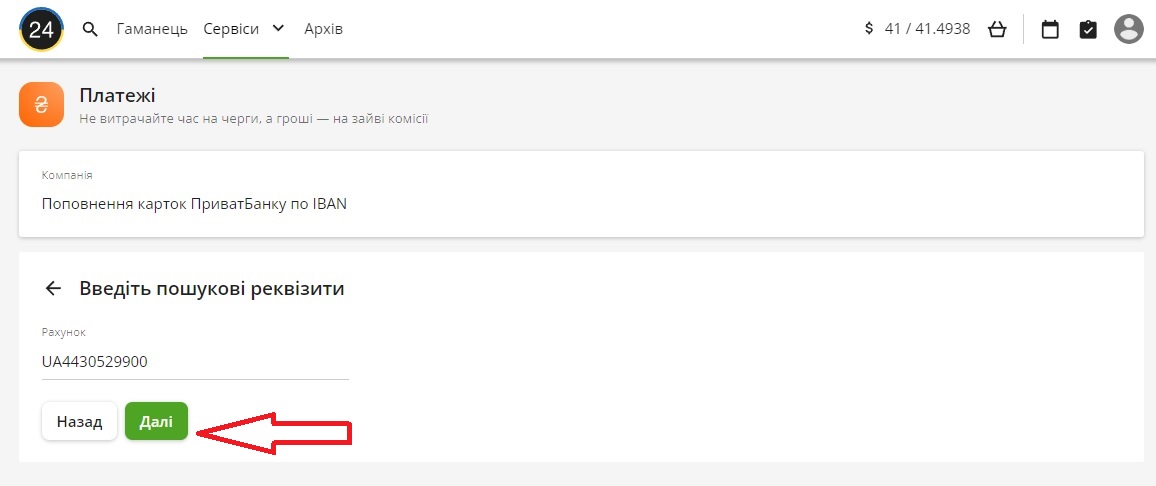Click the Privat24 logo
1156x486 pixels.
tap(41, 29)
